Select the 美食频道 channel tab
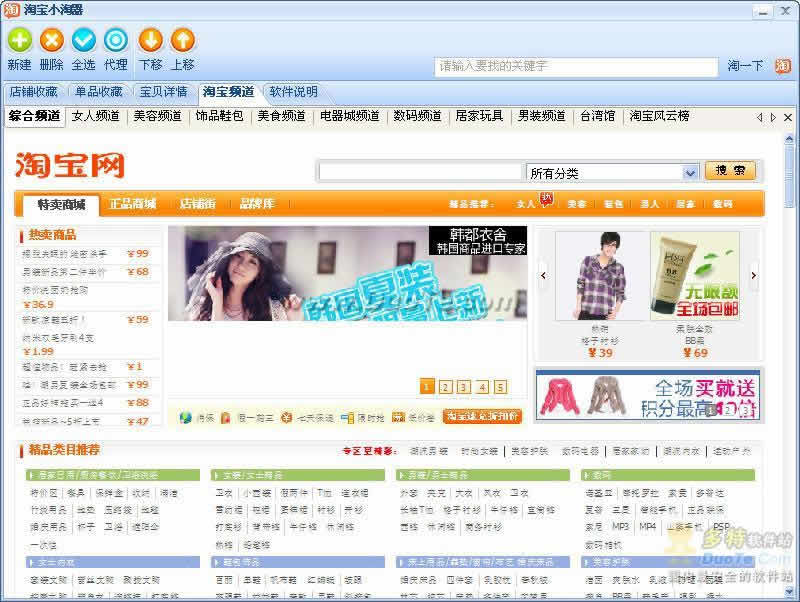Image resolution: width=800 pixels, height=602 pixels. [x=281, y=116]
